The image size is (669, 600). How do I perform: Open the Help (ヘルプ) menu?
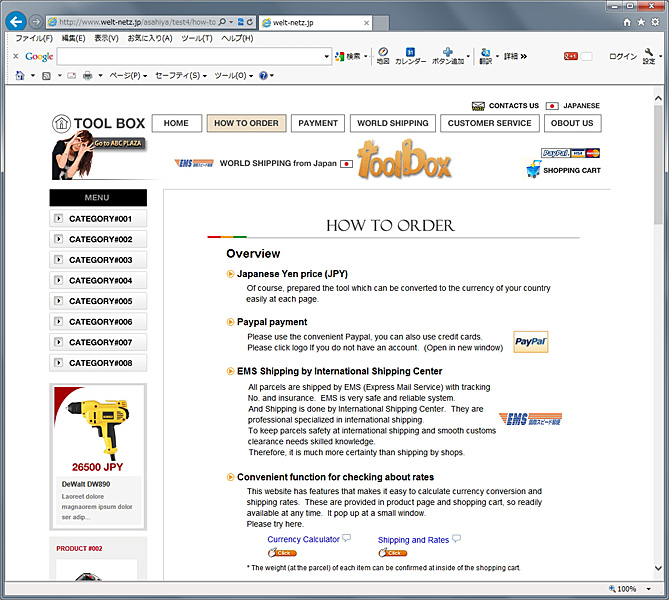237,38
